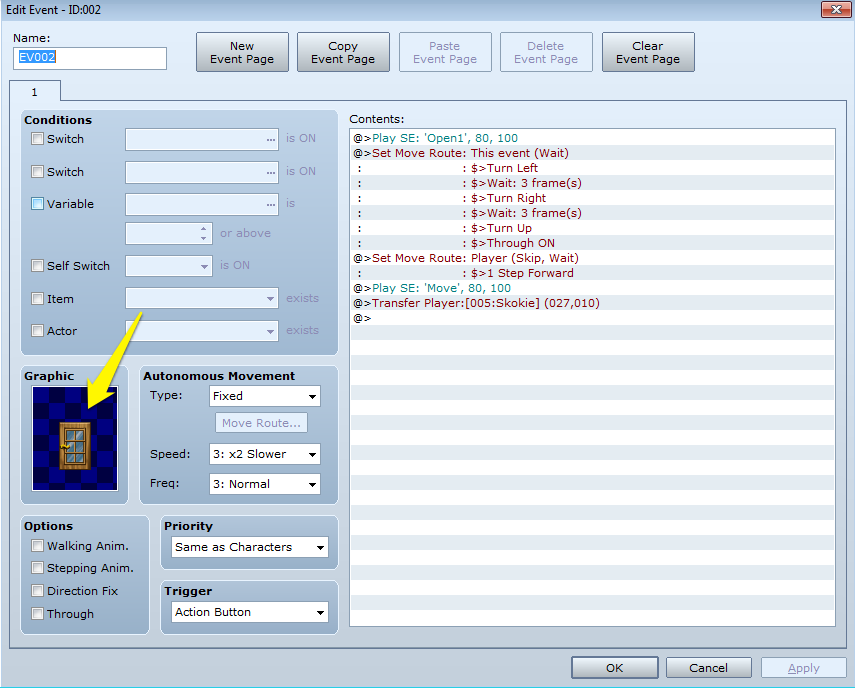Click the Variable selection field
855x688 pixels.
tap(202, 204)
